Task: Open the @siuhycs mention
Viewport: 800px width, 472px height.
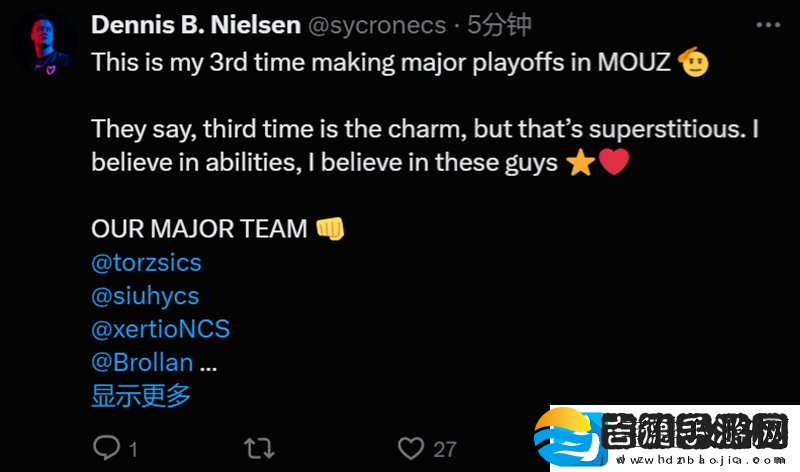Action: pyautogui.click(x=145, y=296)
